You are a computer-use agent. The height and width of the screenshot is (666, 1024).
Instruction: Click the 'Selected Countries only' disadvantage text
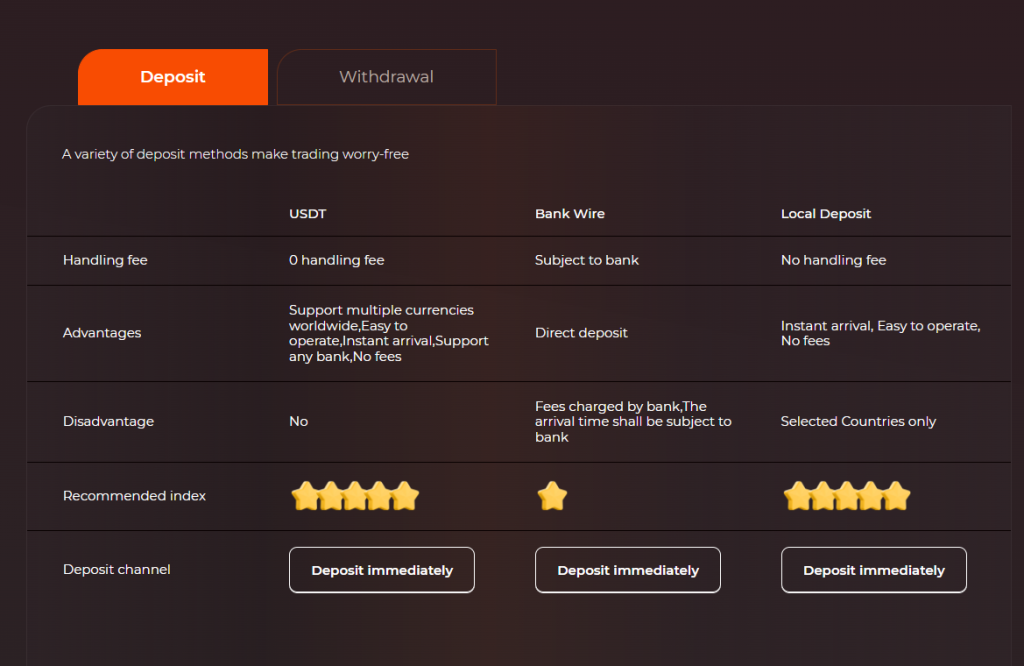tap(858, 422)
